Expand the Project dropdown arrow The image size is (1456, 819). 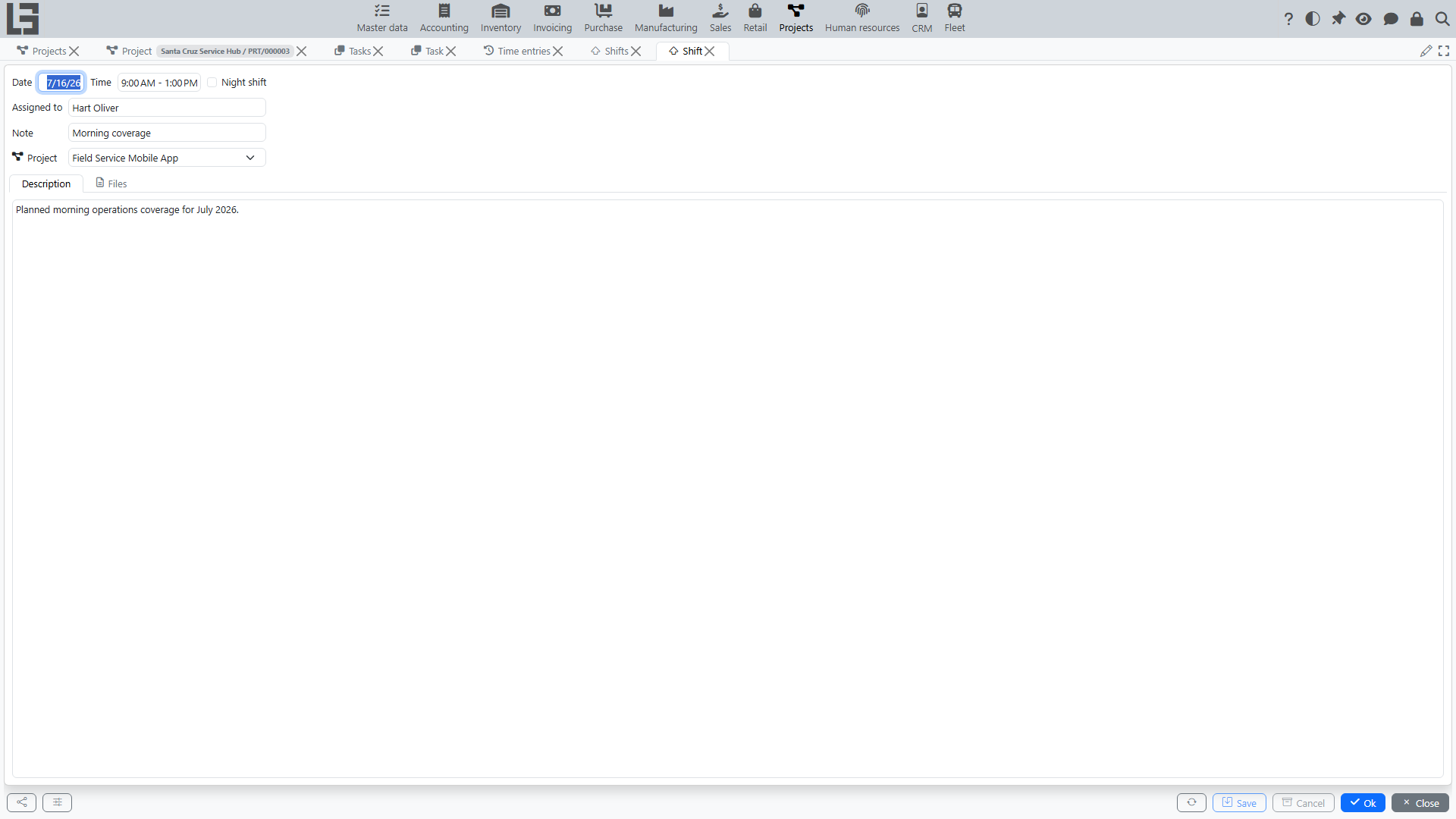(x=250, y=158)
